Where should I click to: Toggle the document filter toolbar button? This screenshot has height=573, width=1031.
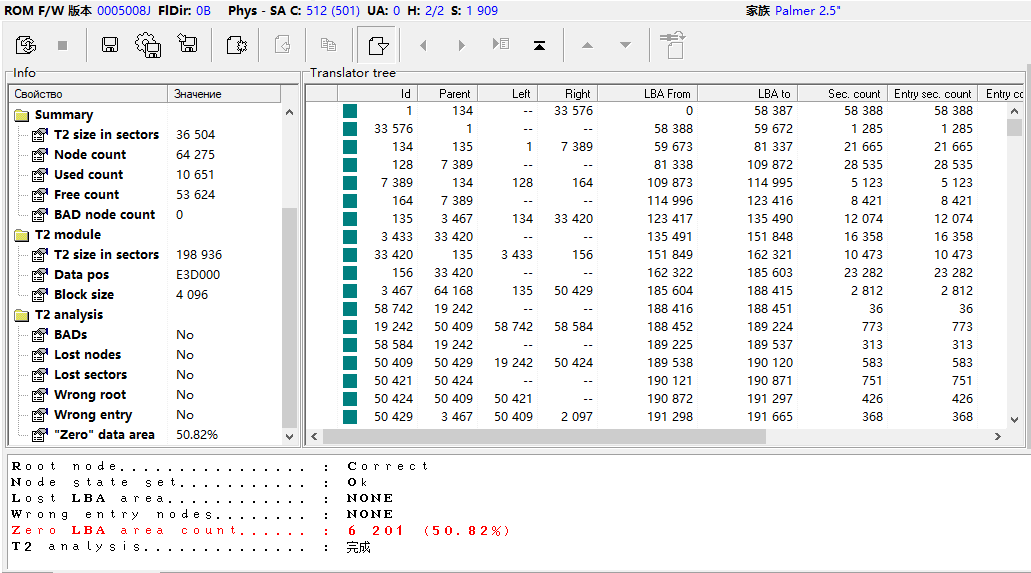(x=377, y=45)
